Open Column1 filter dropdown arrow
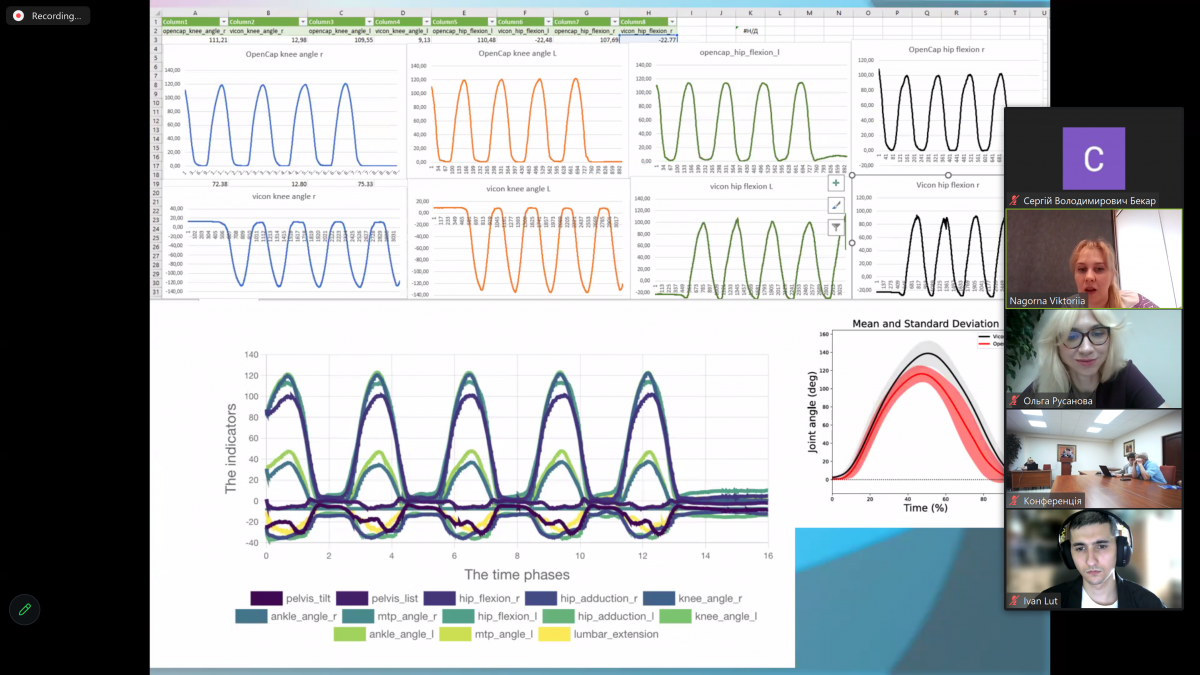The width and height of the screenshot is (1200, 675). [x=223, y=21]
